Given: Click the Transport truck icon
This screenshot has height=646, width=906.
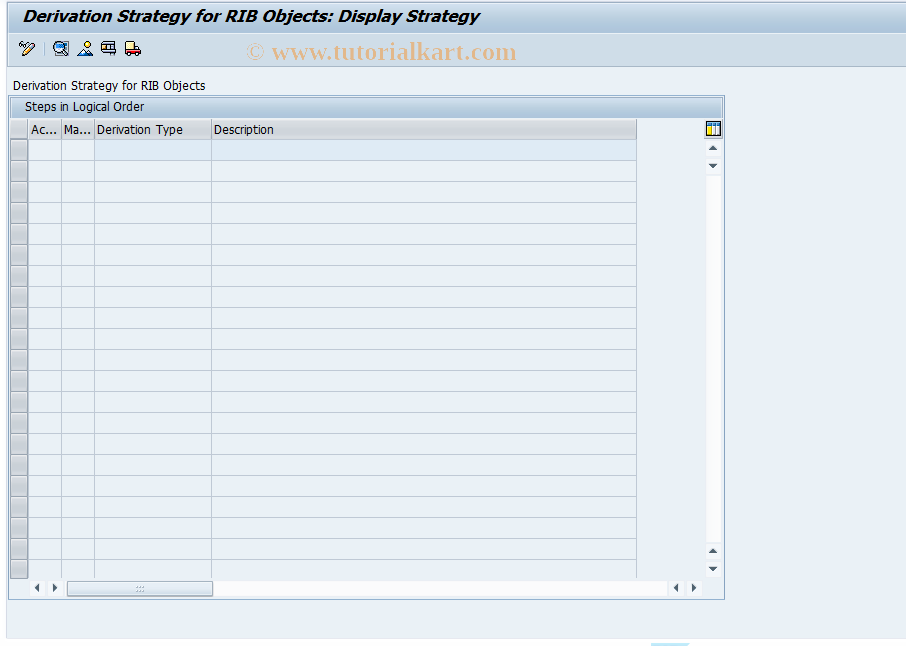Looking at the screenshot, I should (133, 49).
